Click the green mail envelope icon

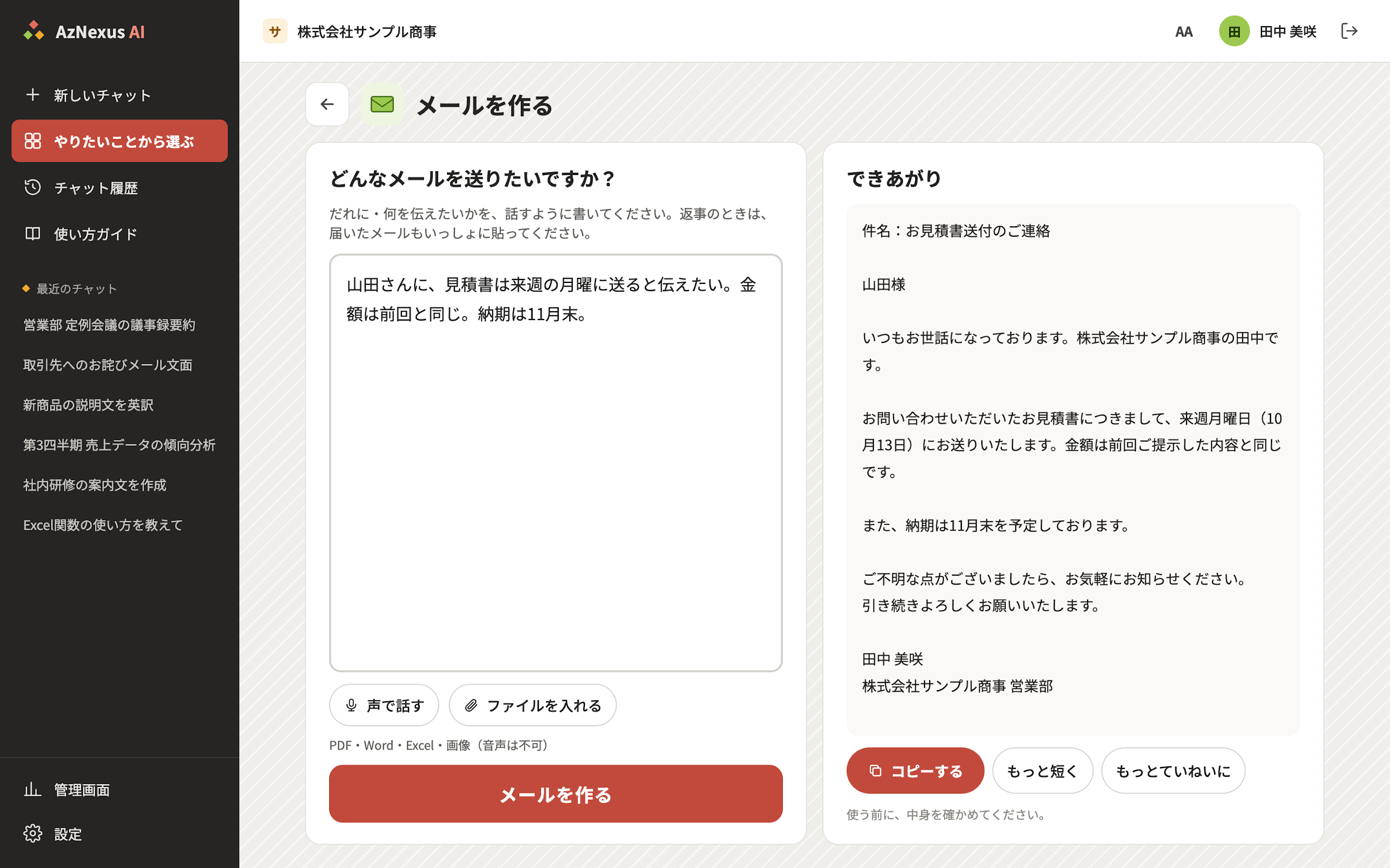tap(382, 104)
